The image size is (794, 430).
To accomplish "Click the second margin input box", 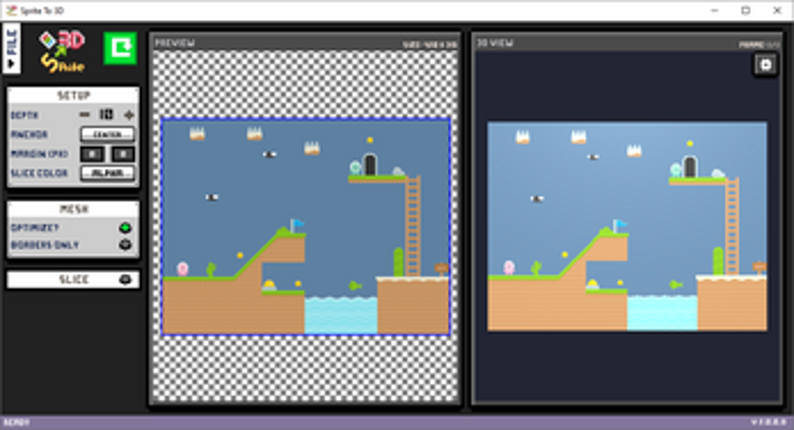I will pos(123,154).
